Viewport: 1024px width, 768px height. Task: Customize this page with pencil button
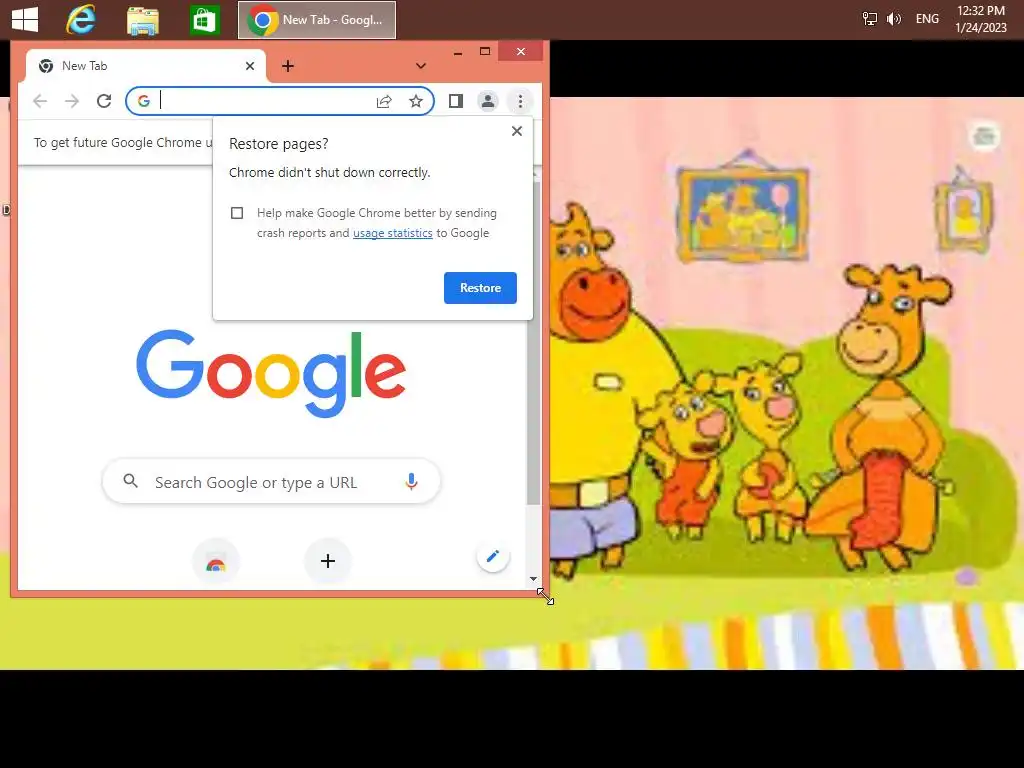click(493, 556)
